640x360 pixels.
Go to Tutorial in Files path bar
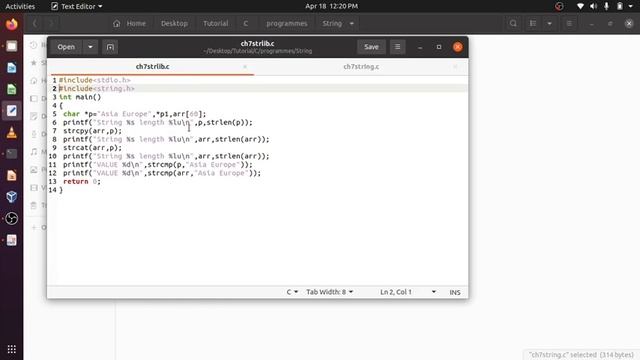(x=216, y=24)
